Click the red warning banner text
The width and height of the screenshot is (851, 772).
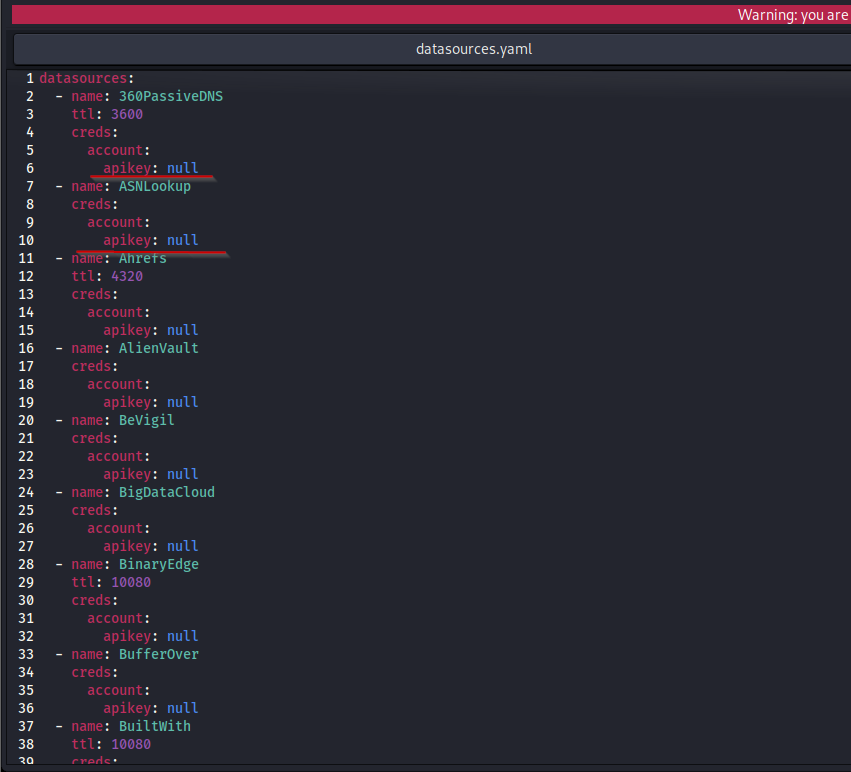[793, 15]
